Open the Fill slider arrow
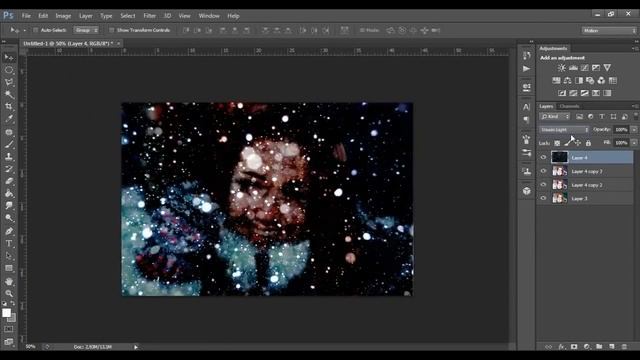 633,143
